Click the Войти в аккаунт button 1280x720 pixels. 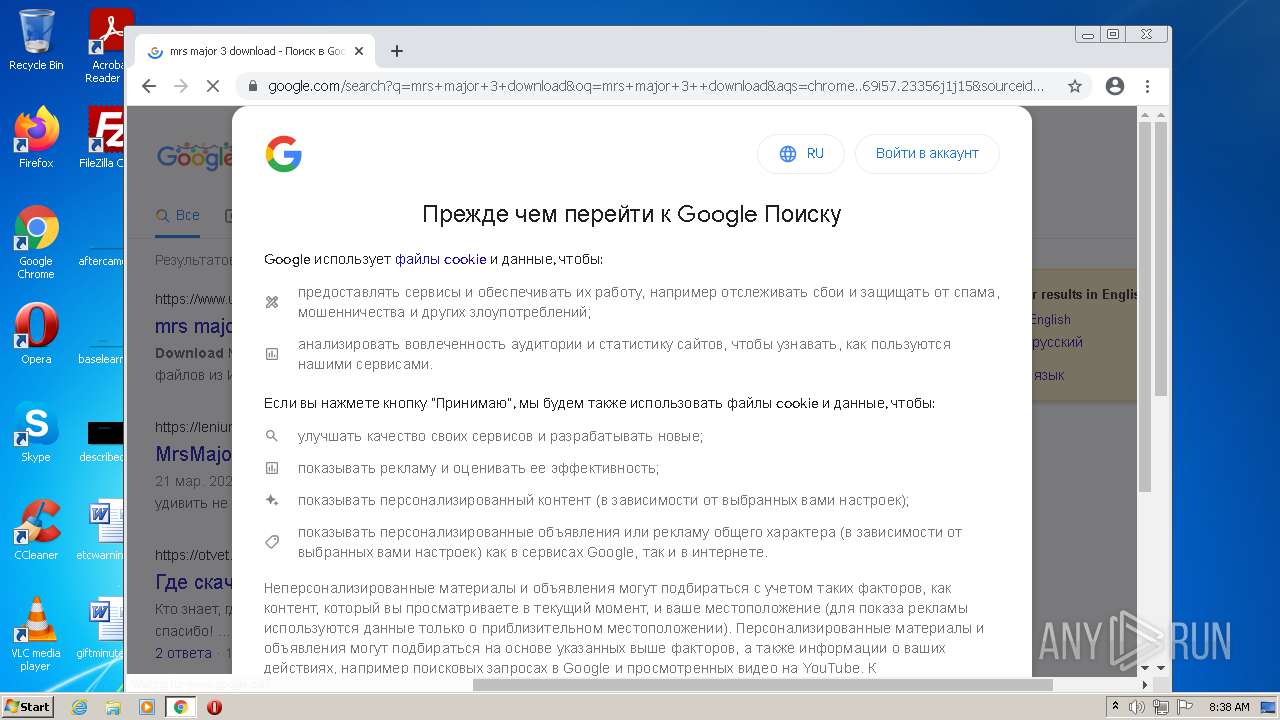[x=927, y=154]
